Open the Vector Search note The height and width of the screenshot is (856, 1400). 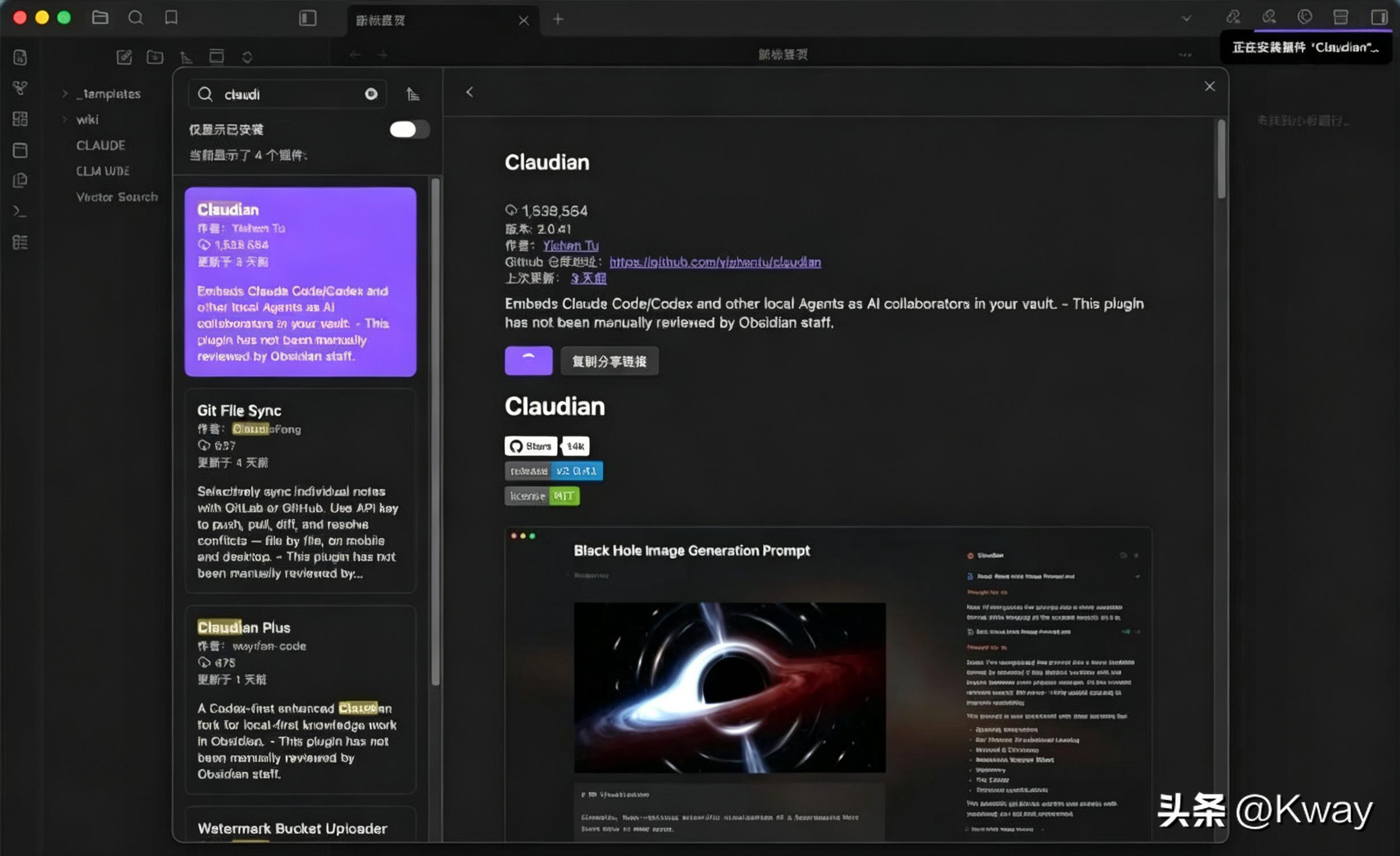[x=117, y=197]
